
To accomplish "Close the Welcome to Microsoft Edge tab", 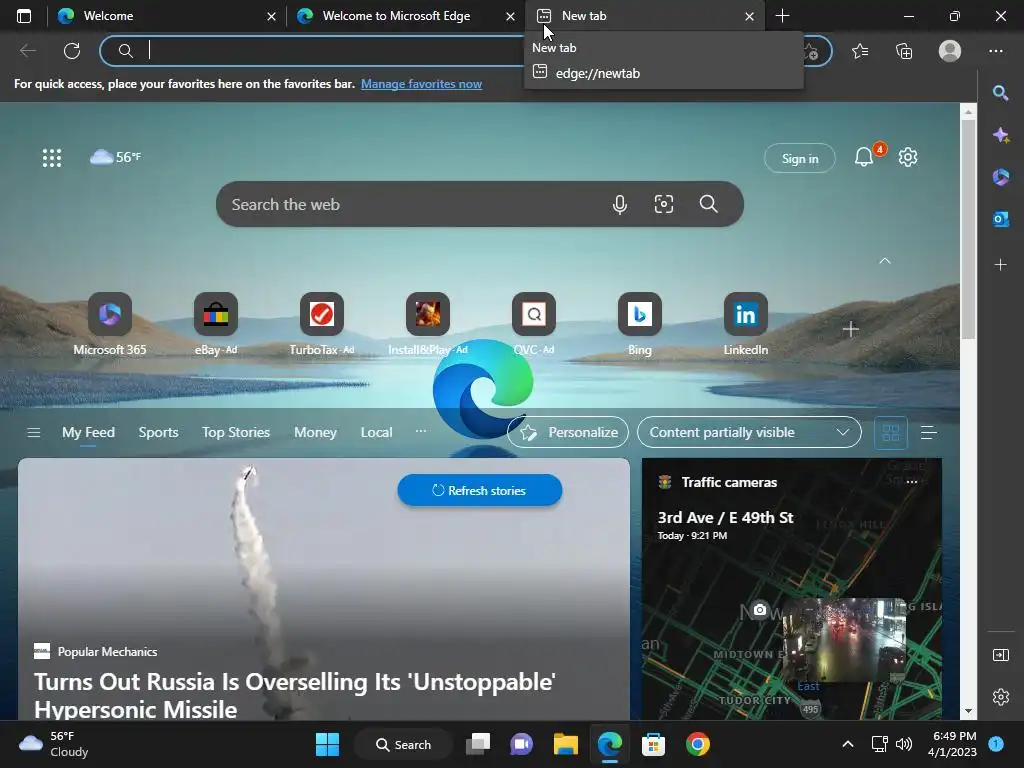I will pyautogui.click(x=510, y=16).
